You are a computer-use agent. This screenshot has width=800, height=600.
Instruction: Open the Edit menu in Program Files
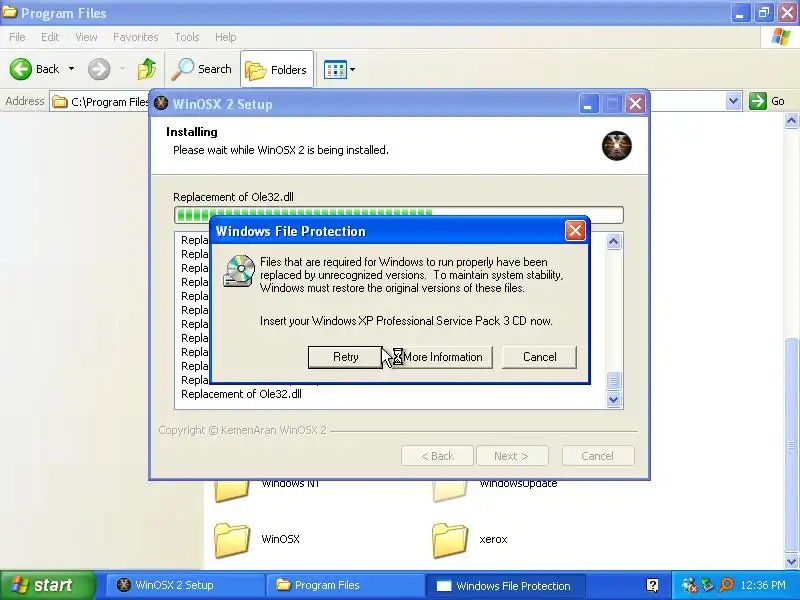[x=50, y=37]
